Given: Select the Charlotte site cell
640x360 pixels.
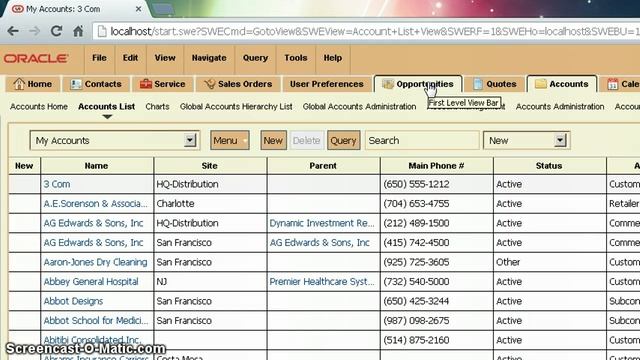Looking at the screenshot, I should pos(210,204).
